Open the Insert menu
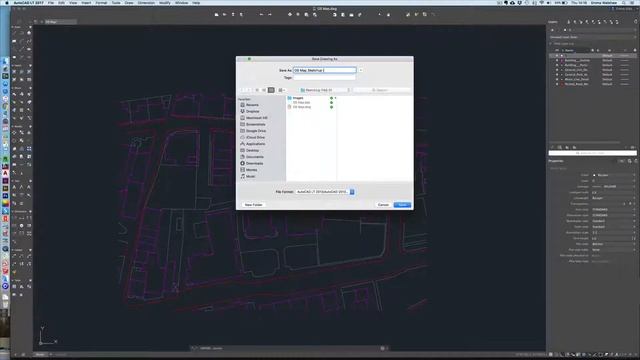Viewport: 640px width, 360px height. pos(86,3)
